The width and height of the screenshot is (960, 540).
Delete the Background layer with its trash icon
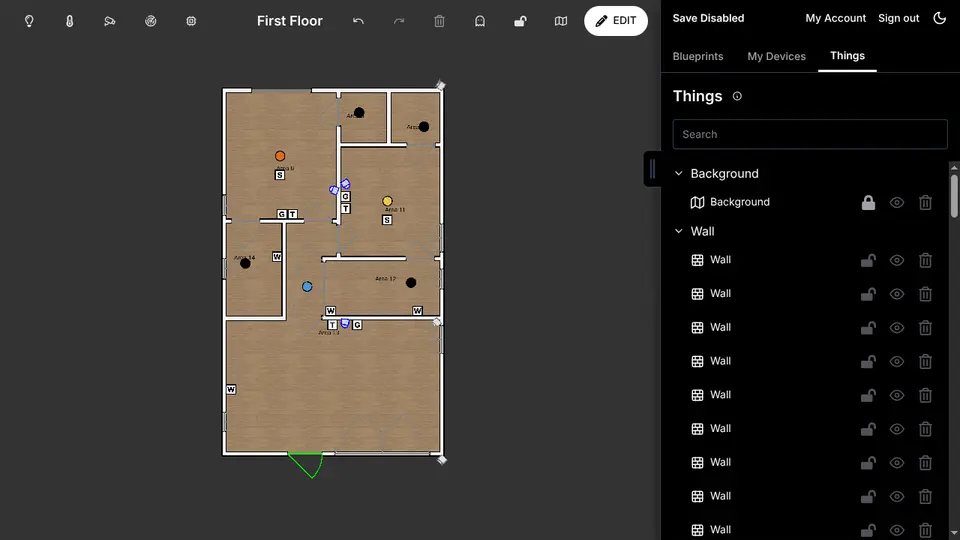(925, 203)
